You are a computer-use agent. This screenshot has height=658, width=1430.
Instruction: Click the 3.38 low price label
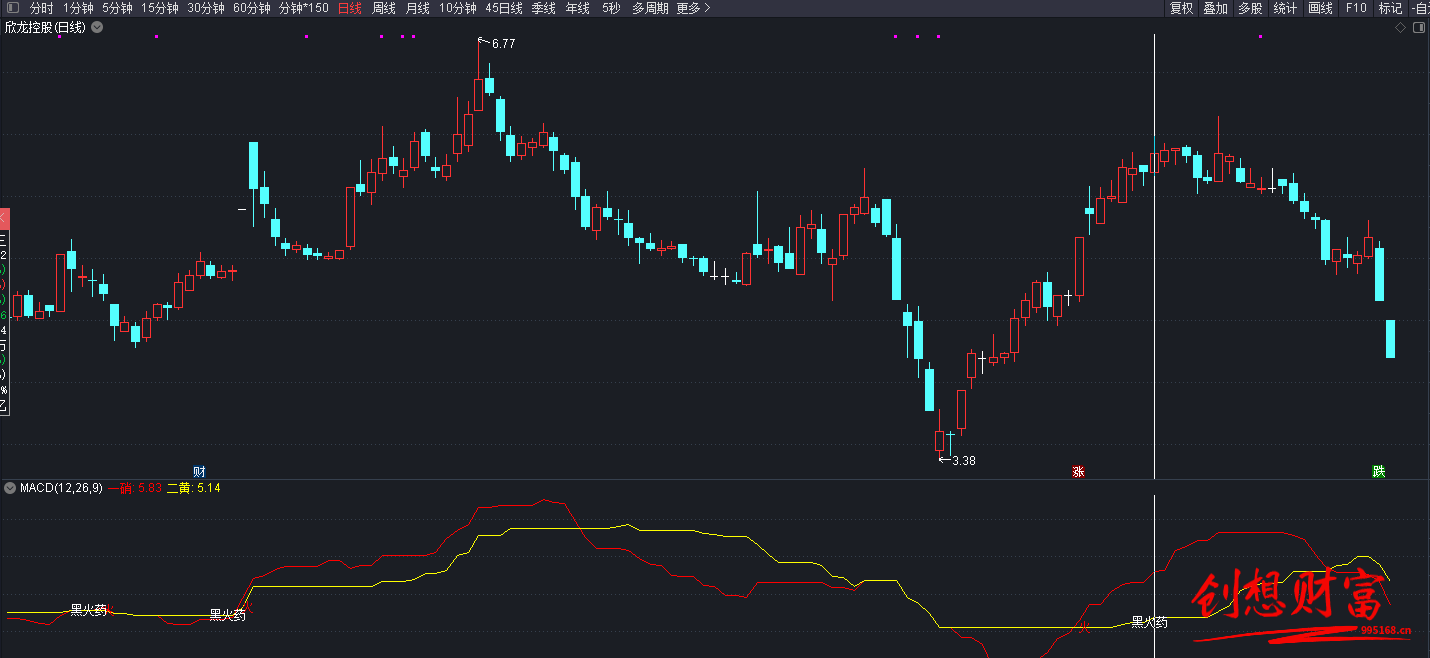(964, 461)
